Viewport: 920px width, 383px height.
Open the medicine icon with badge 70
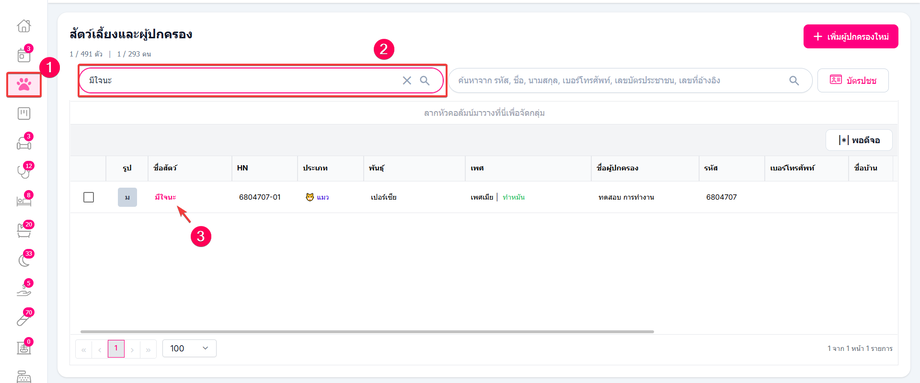(23, 319)
